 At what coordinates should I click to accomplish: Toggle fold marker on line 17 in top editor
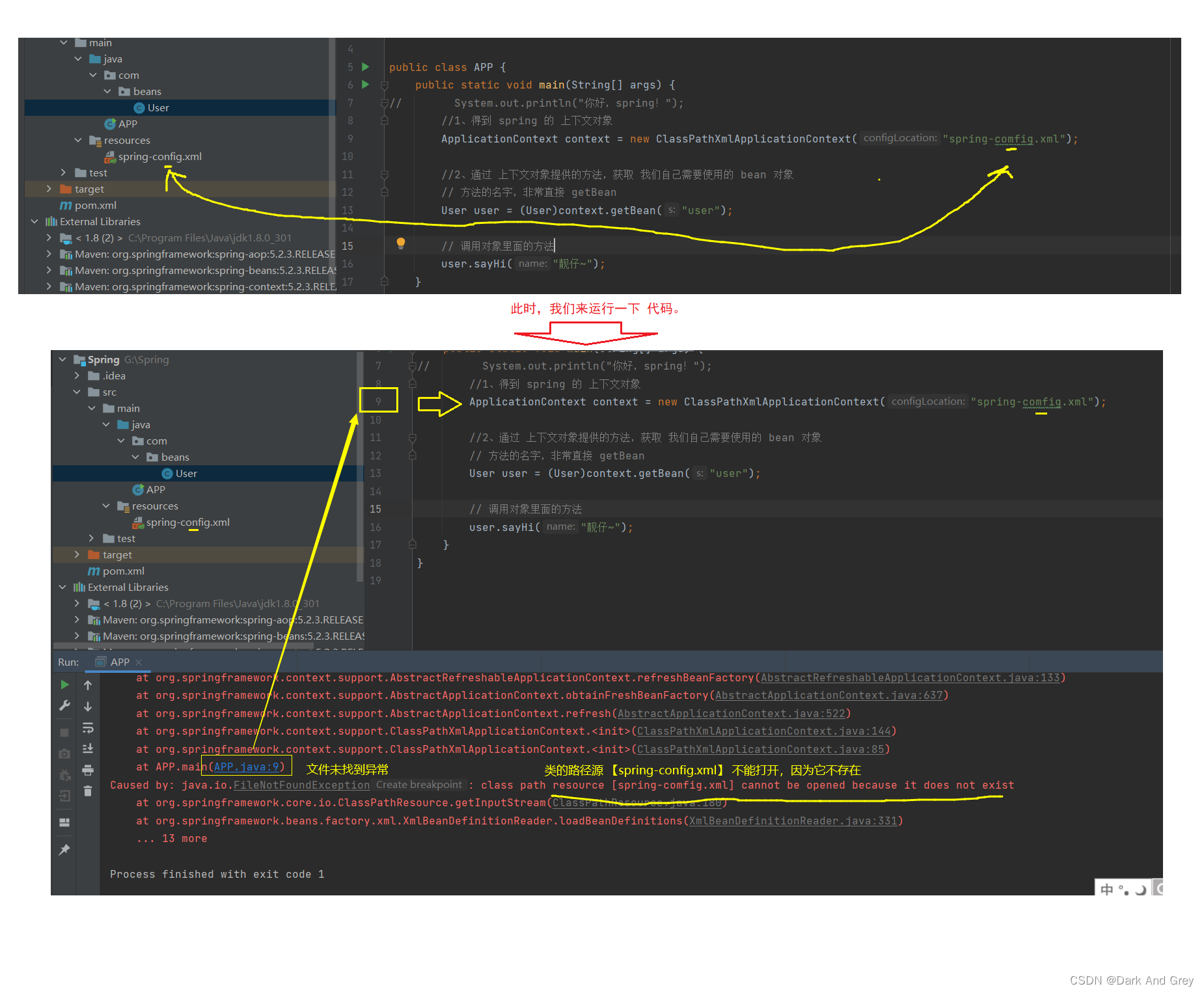click(x=385, y=281)
